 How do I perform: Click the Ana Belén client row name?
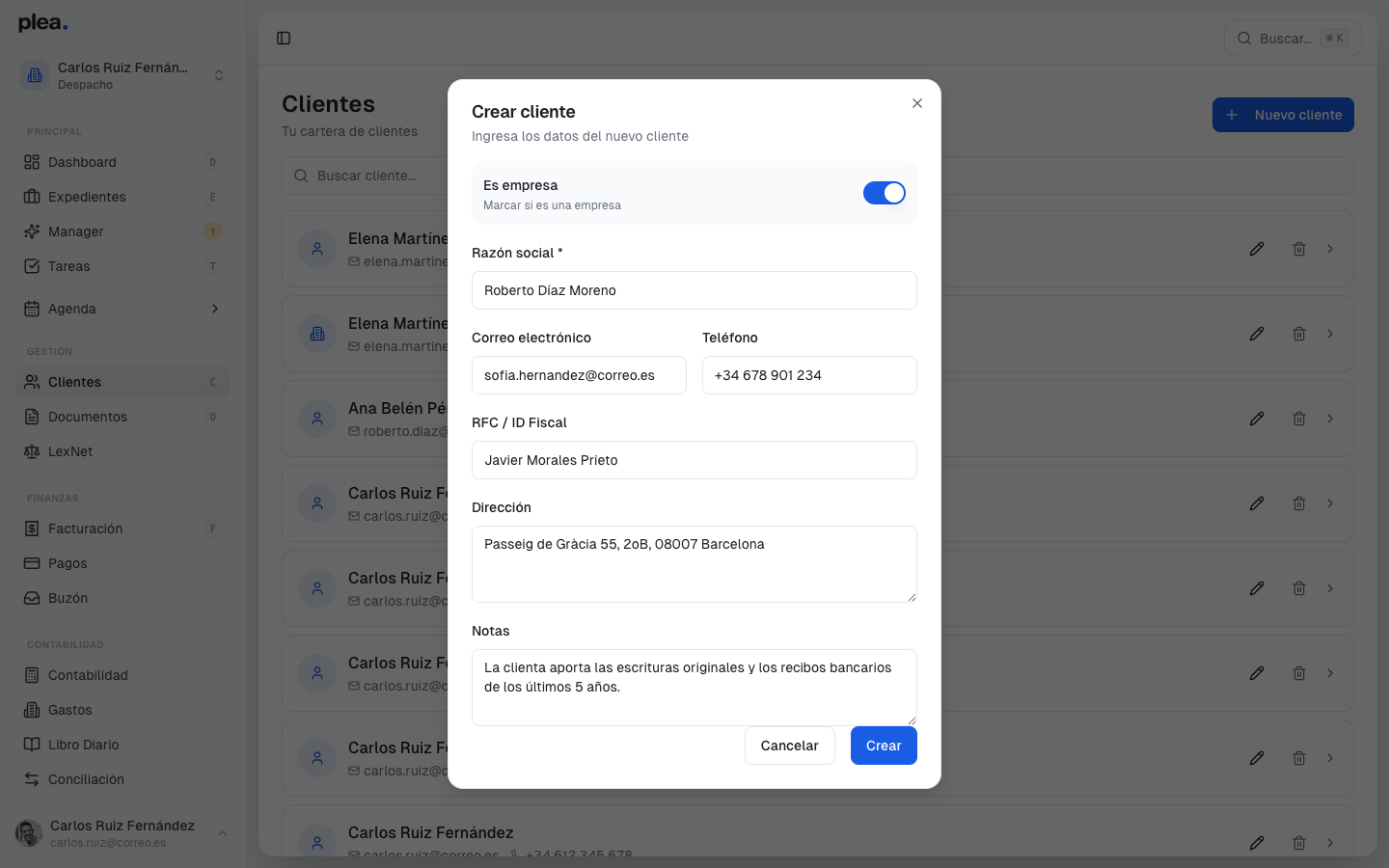(x=397, y=408)
